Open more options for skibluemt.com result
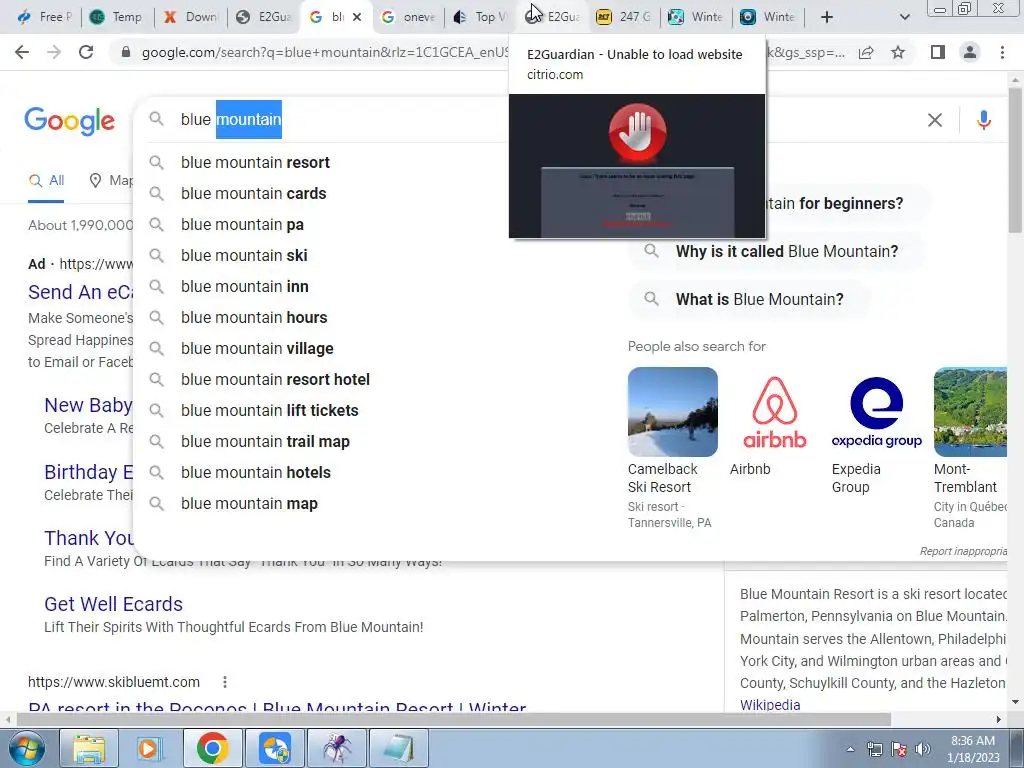This screenshot has width=1024, height=768. tap(225, 682)
